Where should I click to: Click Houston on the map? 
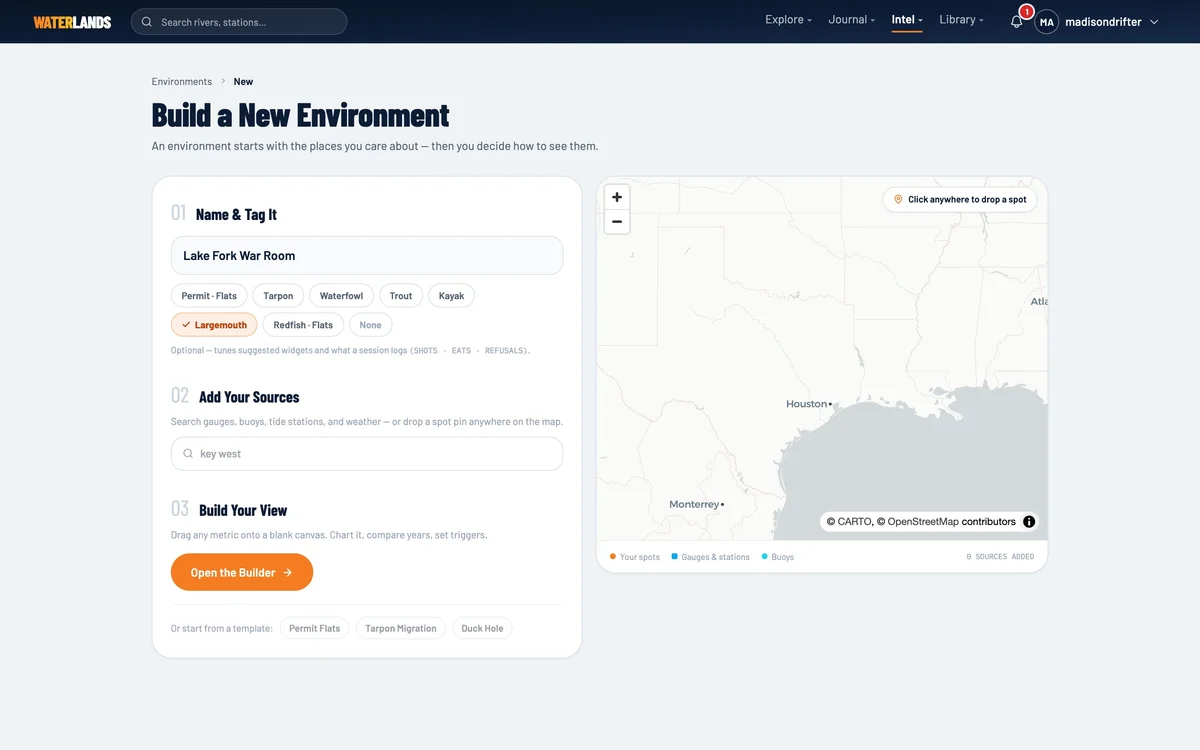pyautogui.click(x=809, y=404)
